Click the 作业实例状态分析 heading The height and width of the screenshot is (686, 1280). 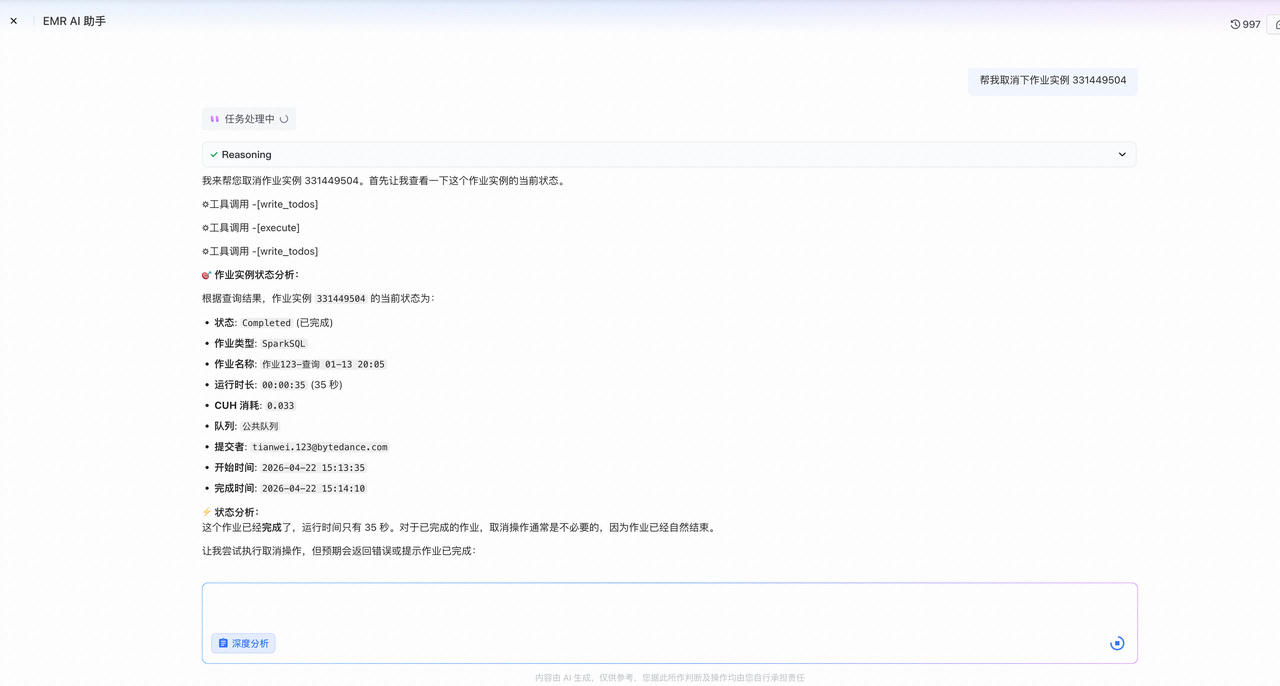250,275
